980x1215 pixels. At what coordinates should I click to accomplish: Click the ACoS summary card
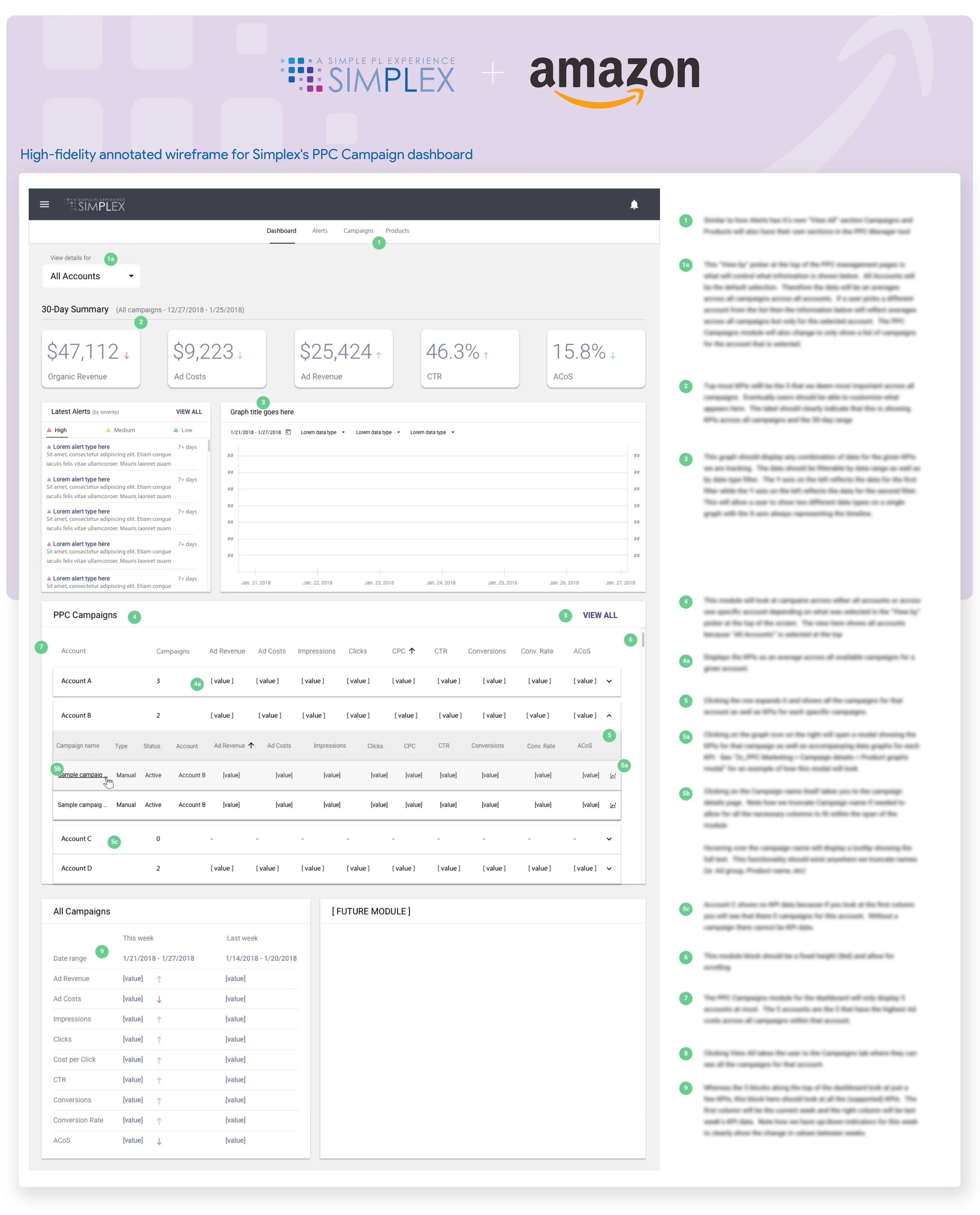pyautogui.click(x=596, y=359)
